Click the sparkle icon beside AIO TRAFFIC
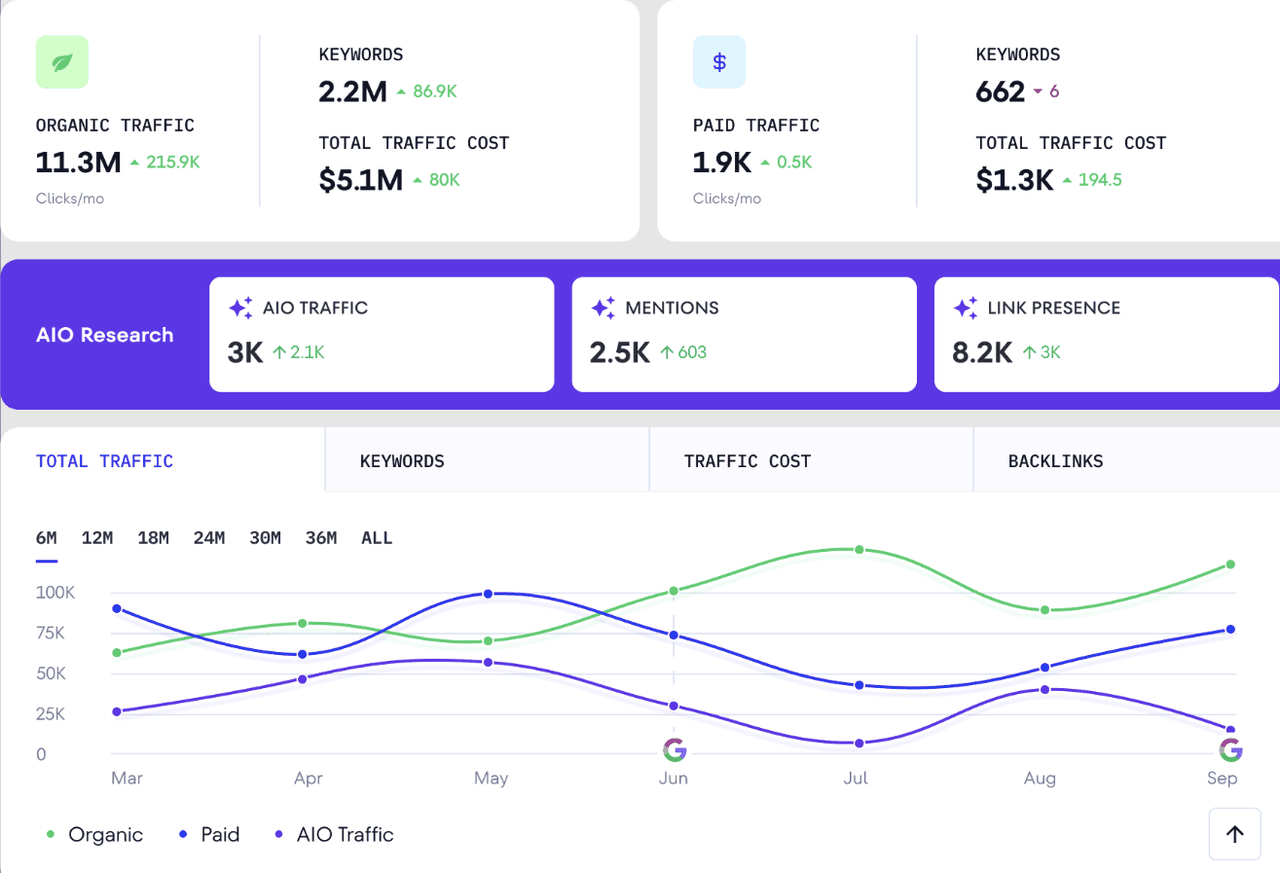1280x873 pixels. click(x=241, y=308)
